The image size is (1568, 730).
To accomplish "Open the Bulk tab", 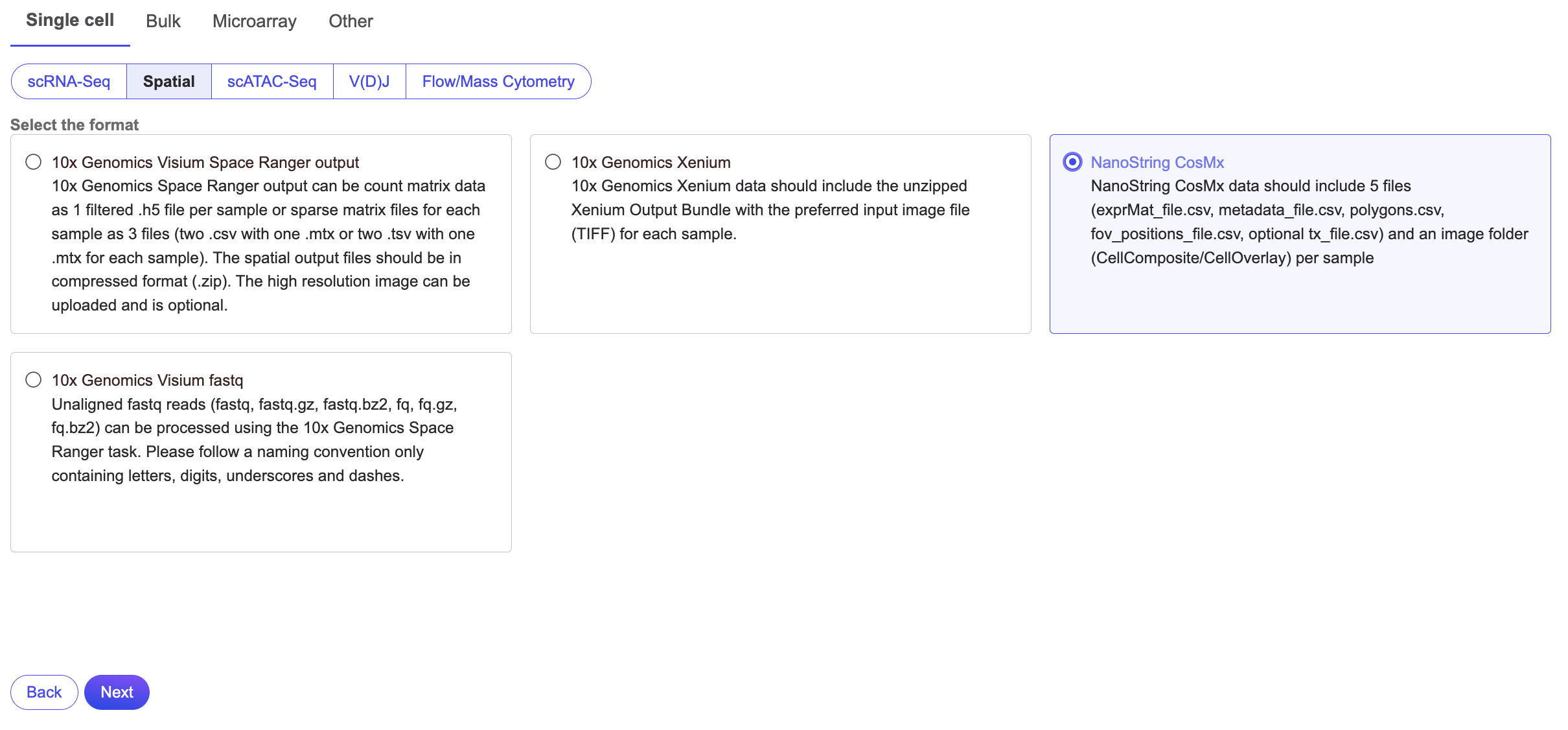I will pyautogui.click(x=163, y=21).
